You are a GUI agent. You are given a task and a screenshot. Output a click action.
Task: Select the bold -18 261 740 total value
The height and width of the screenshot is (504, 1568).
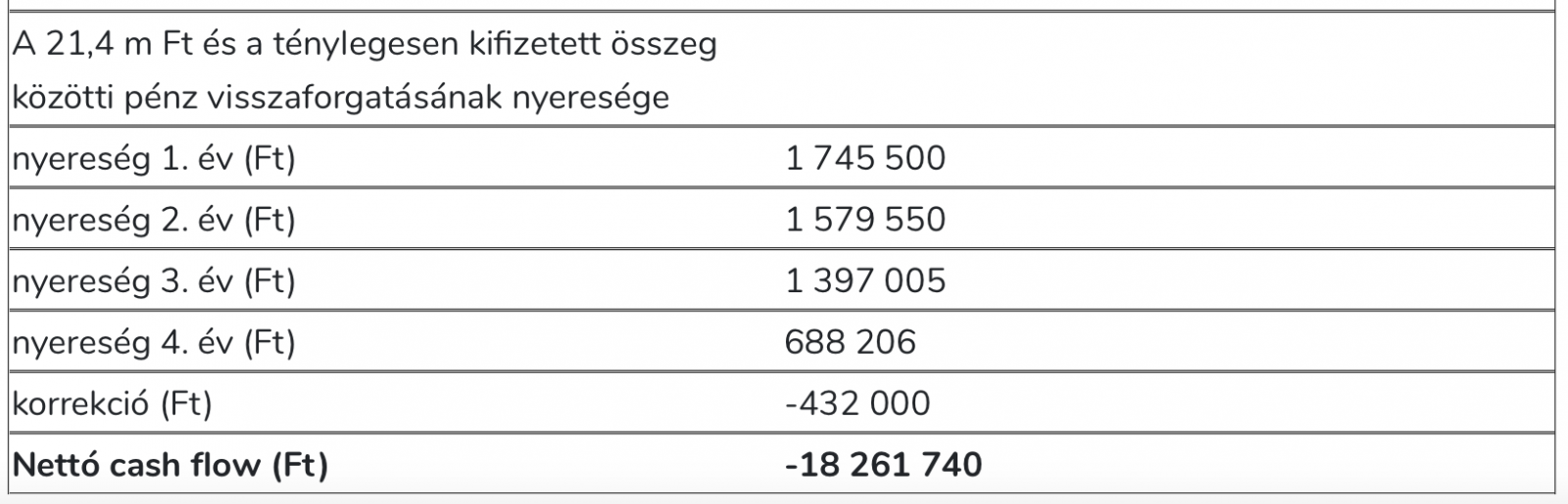pos(883,464)
